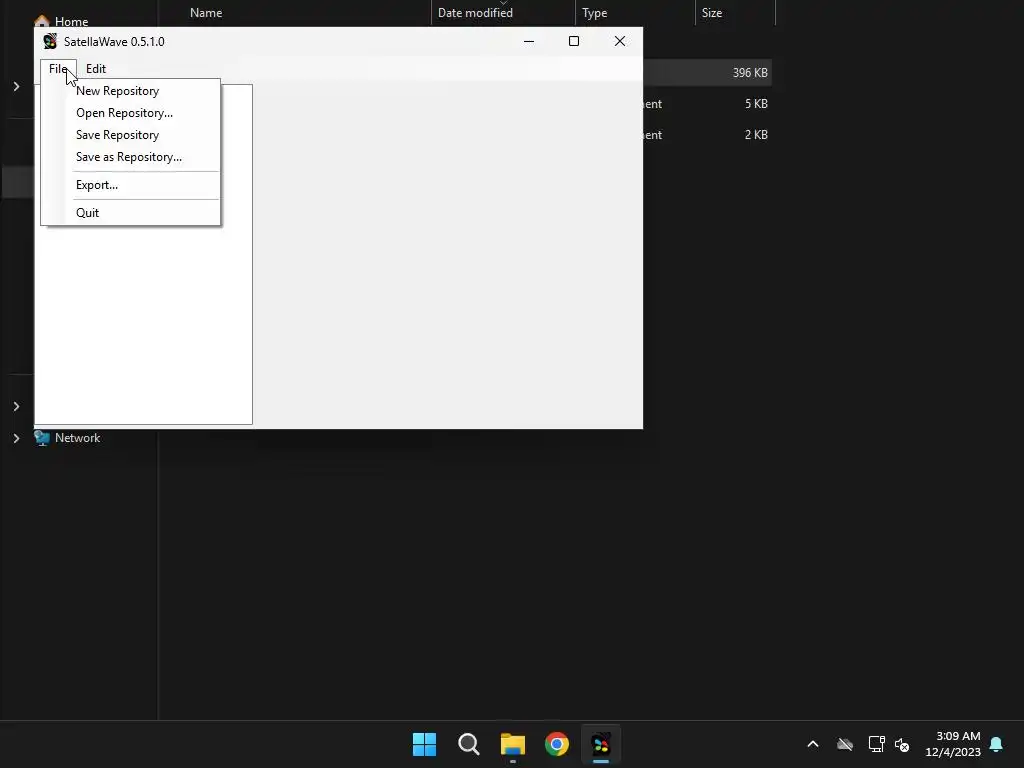Sort by Date modified column header

[475, 12]
